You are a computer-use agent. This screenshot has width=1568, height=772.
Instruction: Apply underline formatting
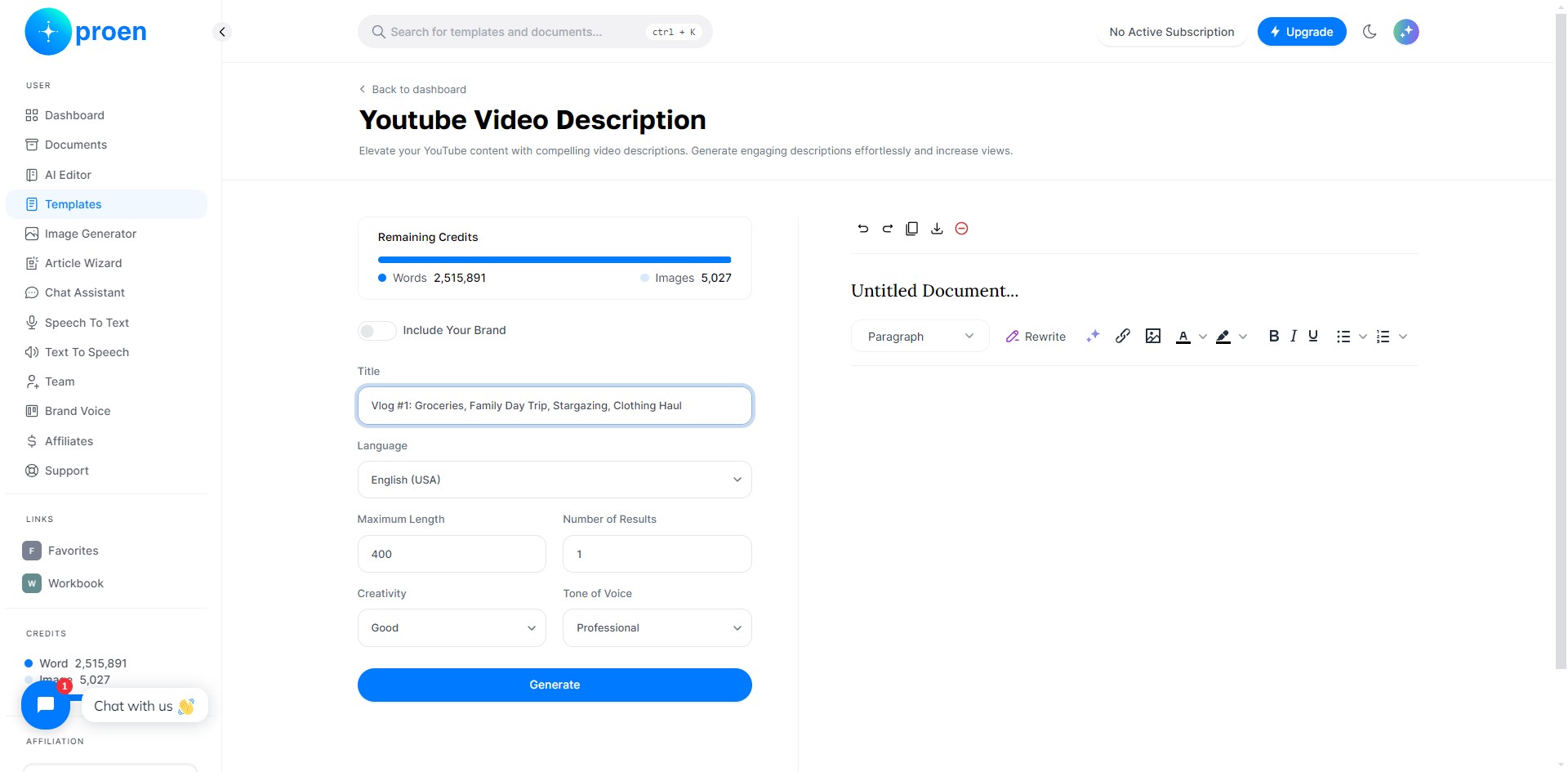(x=1313, y=336)
